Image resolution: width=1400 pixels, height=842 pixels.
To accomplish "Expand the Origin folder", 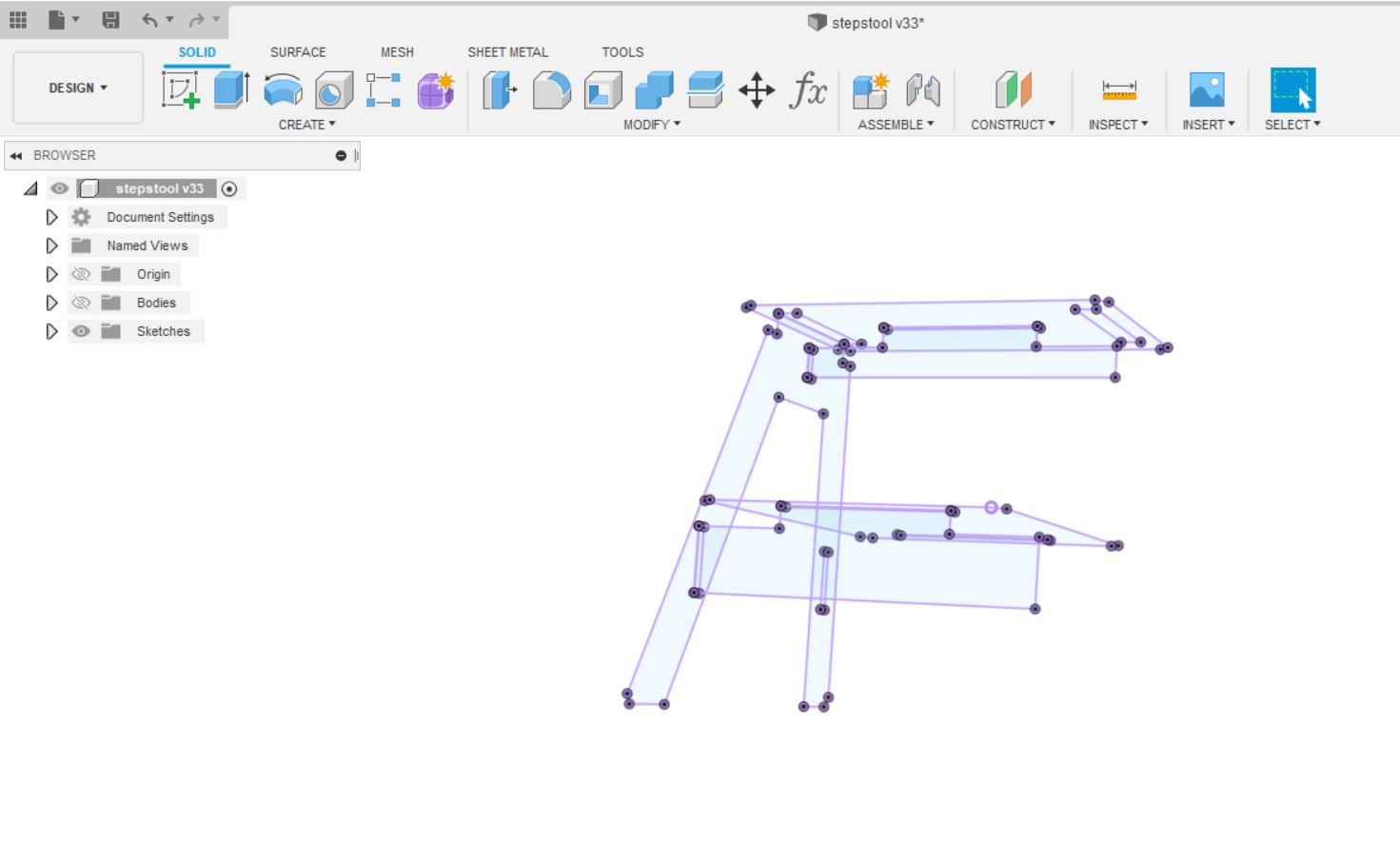I will [52, 274].
